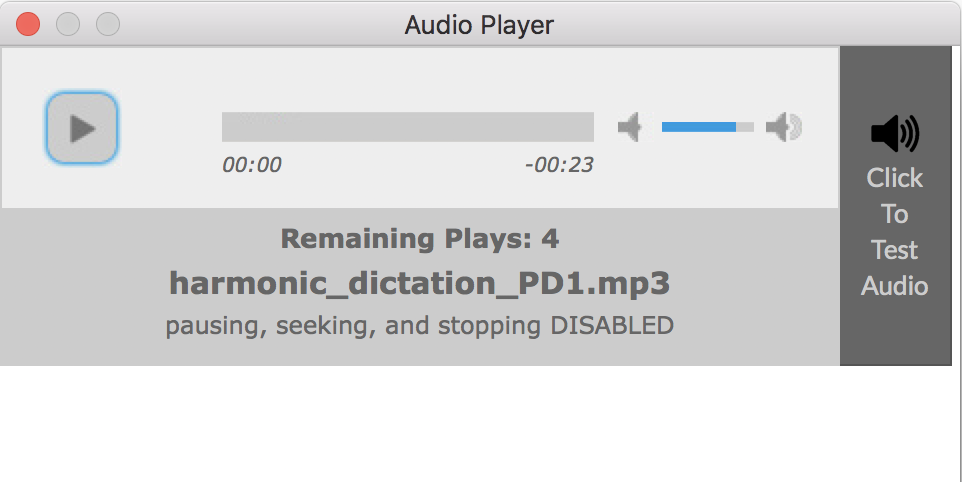Click the low-volume speaker icon

630,127
